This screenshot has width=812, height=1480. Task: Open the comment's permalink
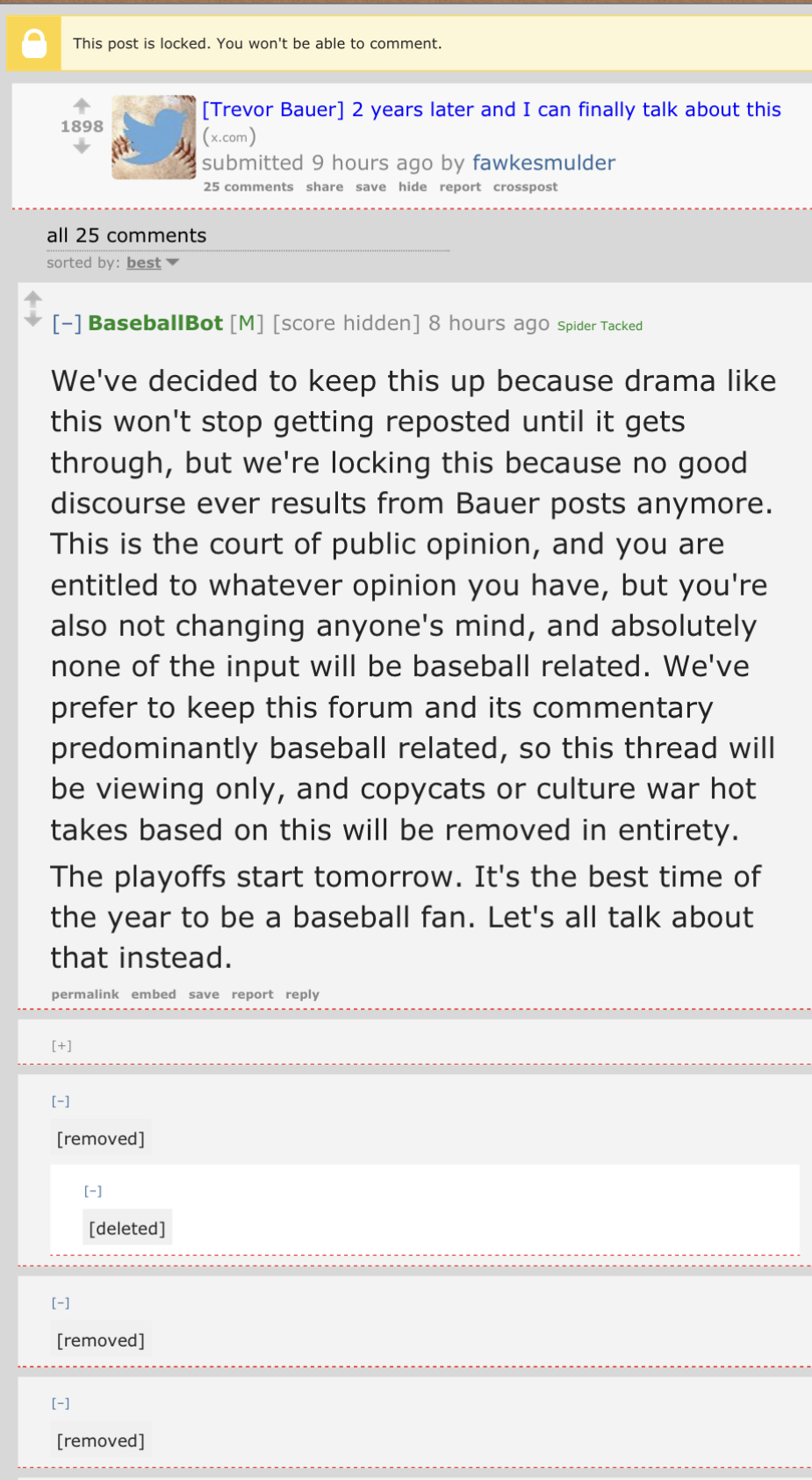pos(85,994)
